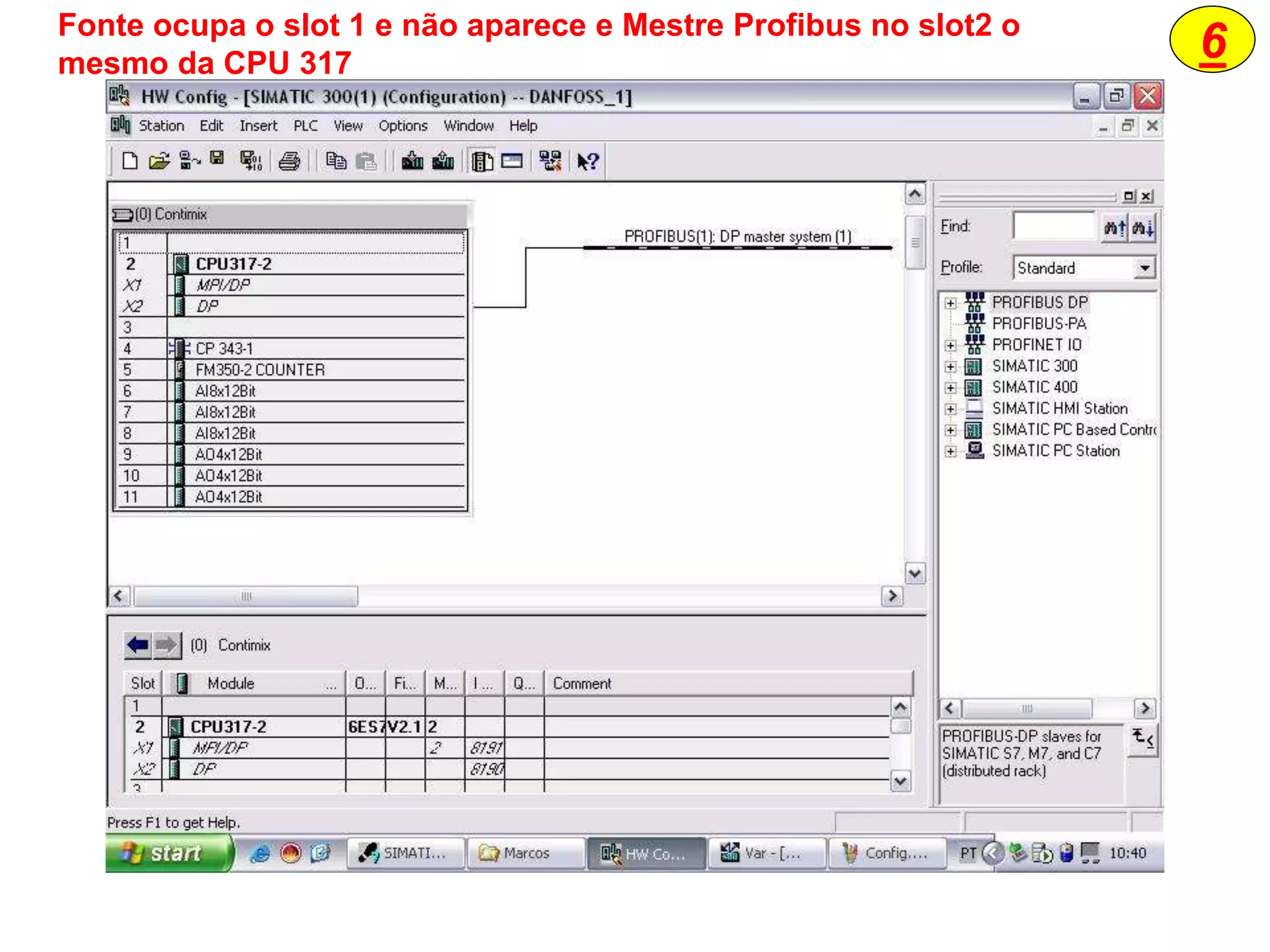Select the CP 343-1 module in slot 4

coord(291,348)
